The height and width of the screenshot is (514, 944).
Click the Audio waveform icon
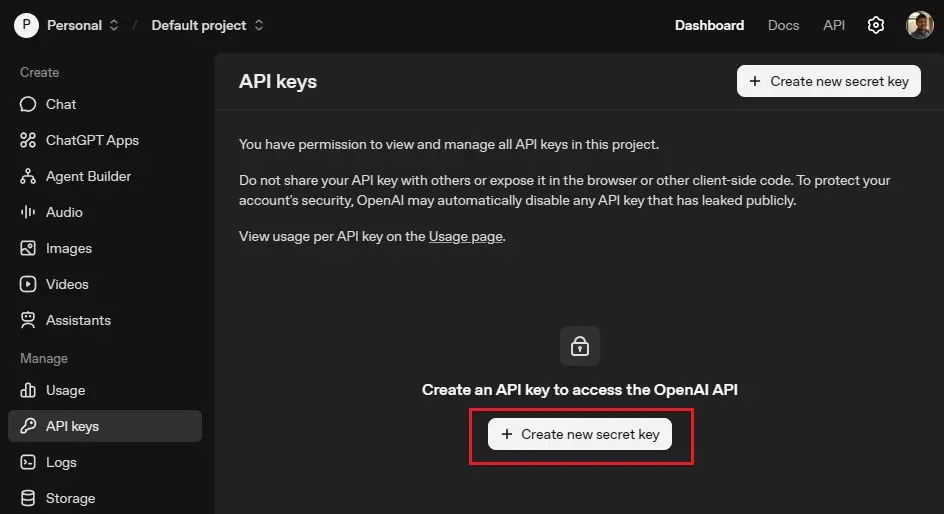(x=28, y=212)
